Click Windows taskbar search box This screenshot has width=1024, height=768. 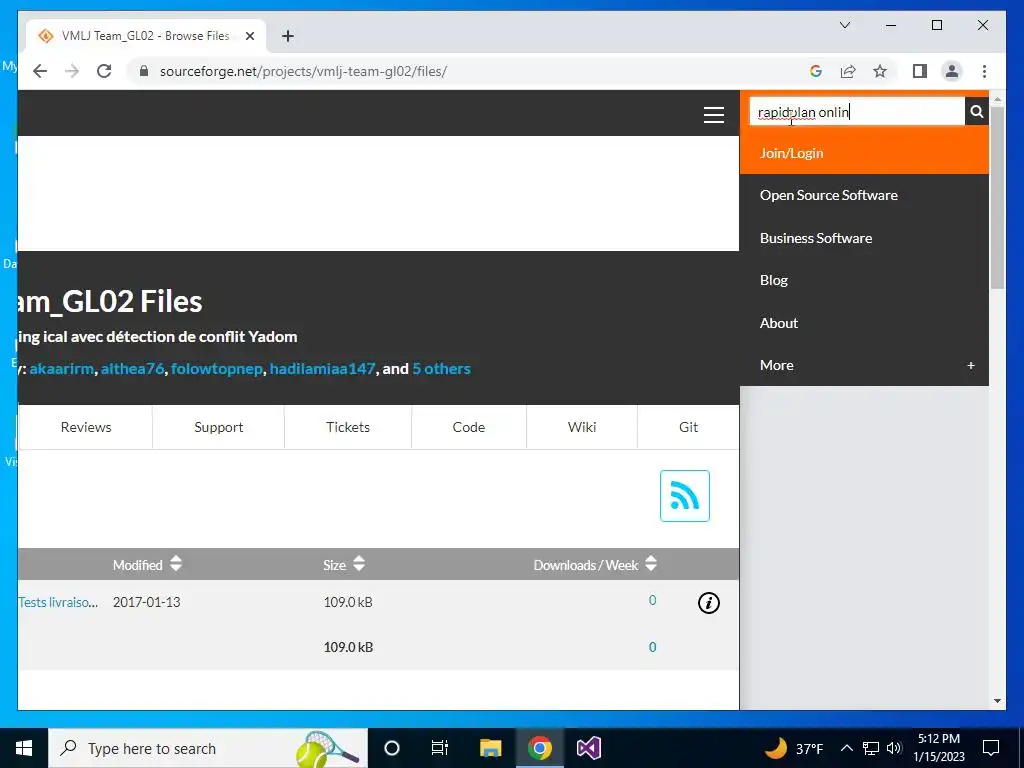tap(208, 748)
